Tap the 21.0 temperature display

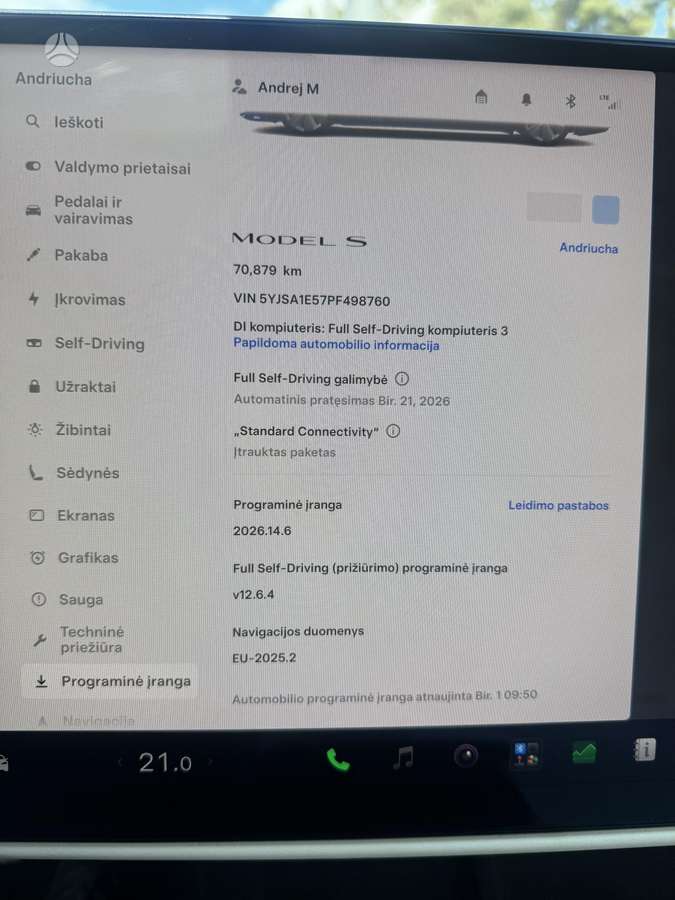click(x=165, y=762)
